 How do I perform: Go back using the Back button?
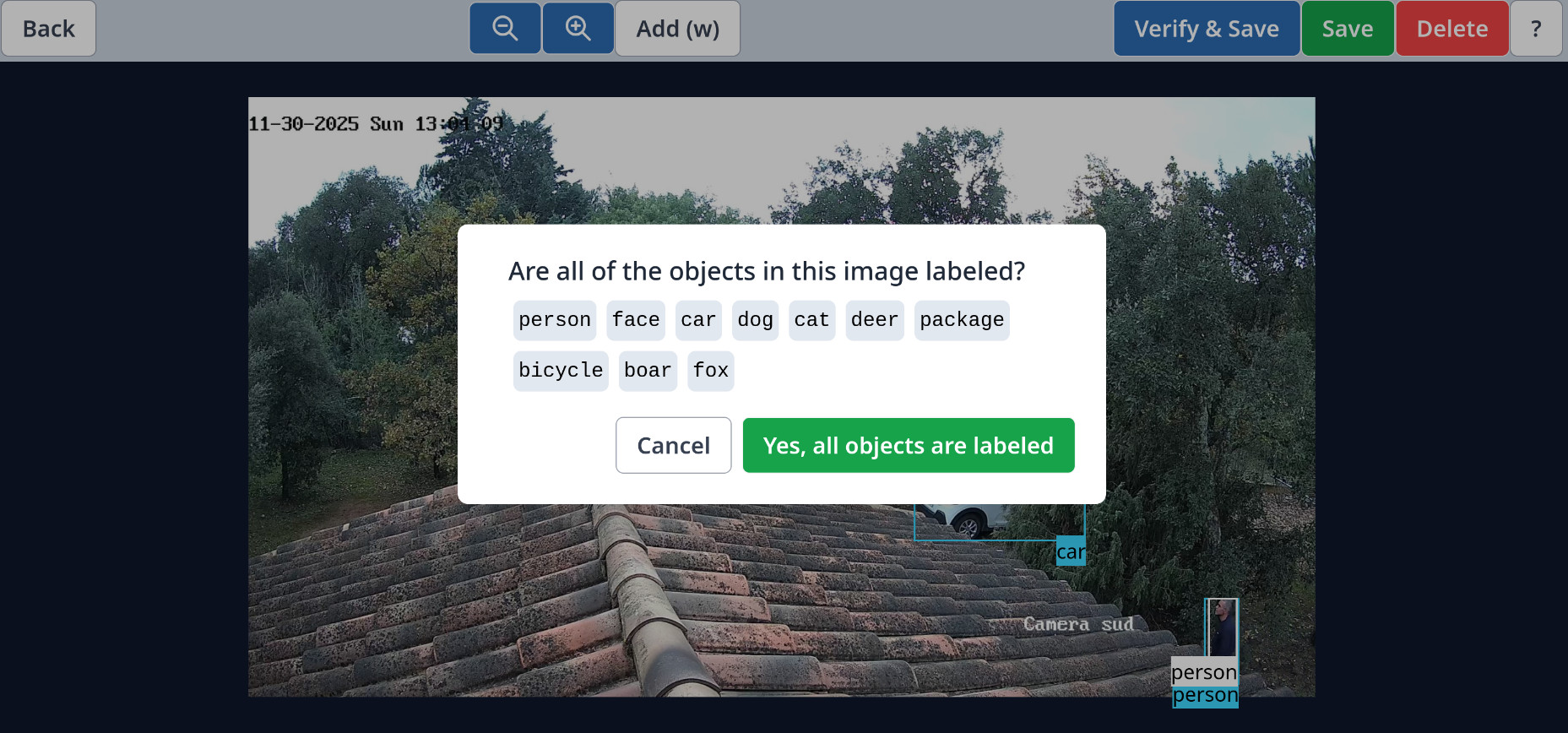(x=49, y=29)
